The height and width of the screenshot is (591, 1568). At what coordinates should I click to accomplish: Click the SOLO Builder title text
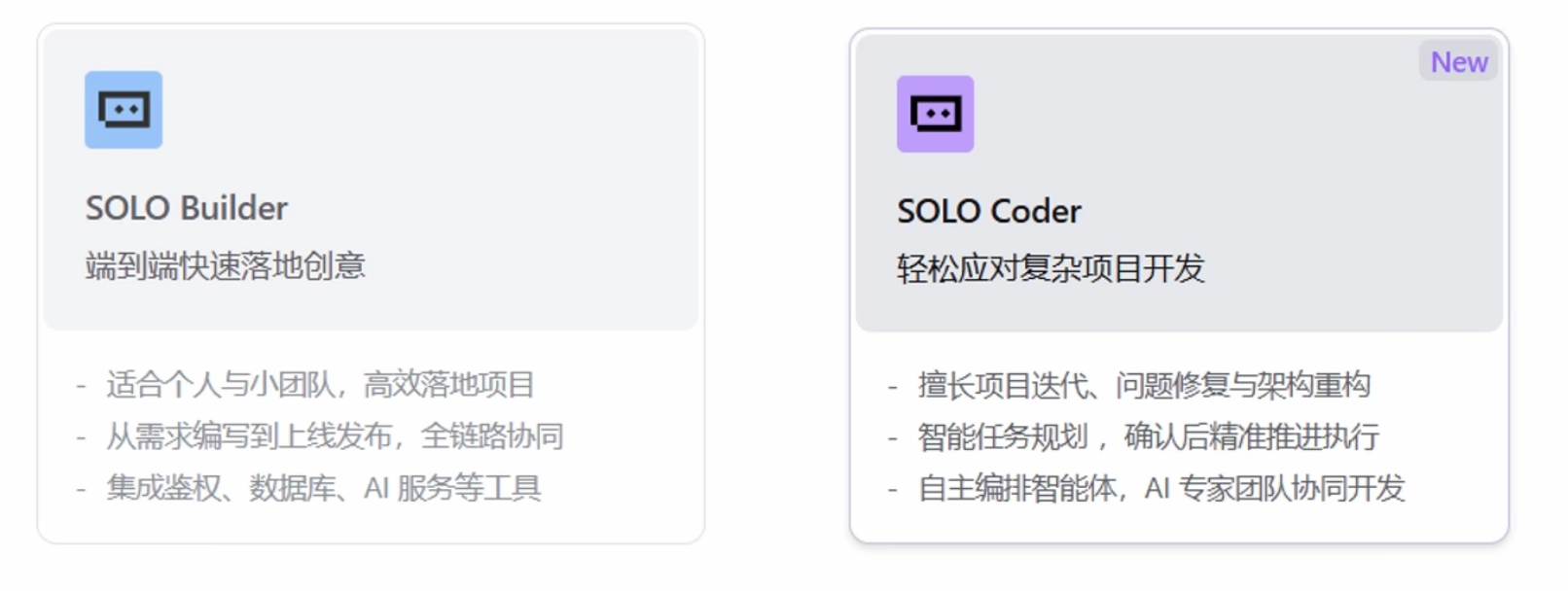[186, 207]
